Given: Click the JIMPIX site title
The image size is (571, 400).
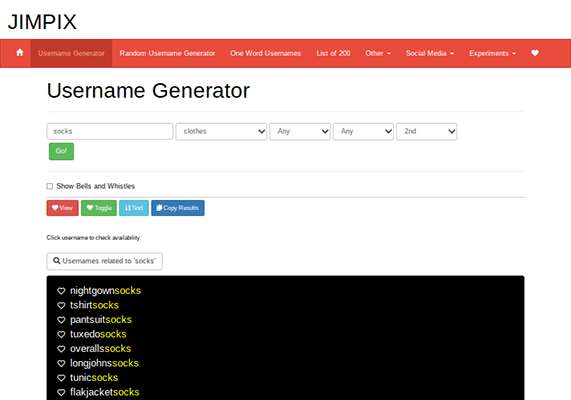Looking at the screenshot, I should click(x=42, y=21).
